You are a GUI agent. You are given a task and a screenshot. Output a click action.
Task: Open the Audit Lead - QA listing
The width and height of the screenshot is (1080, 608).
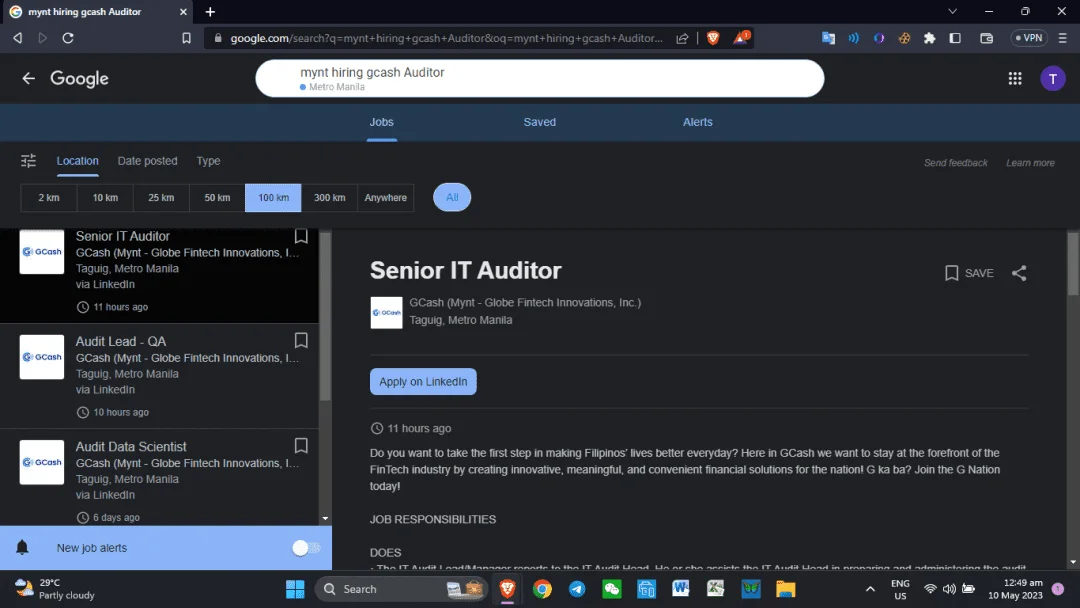point(159,376)
